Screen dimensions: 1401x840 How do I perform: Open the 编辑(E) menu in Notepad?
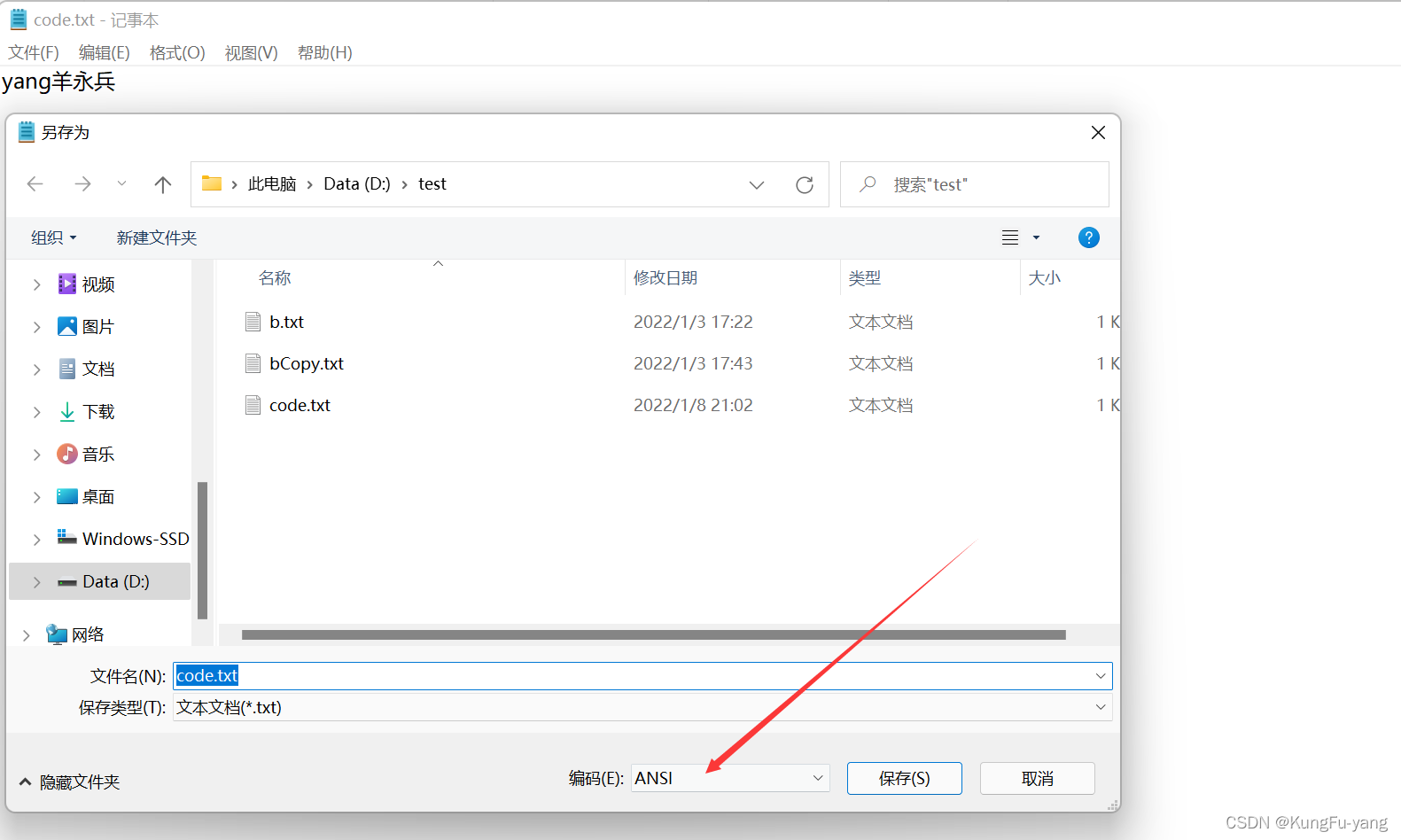click(x=104, y=53)
